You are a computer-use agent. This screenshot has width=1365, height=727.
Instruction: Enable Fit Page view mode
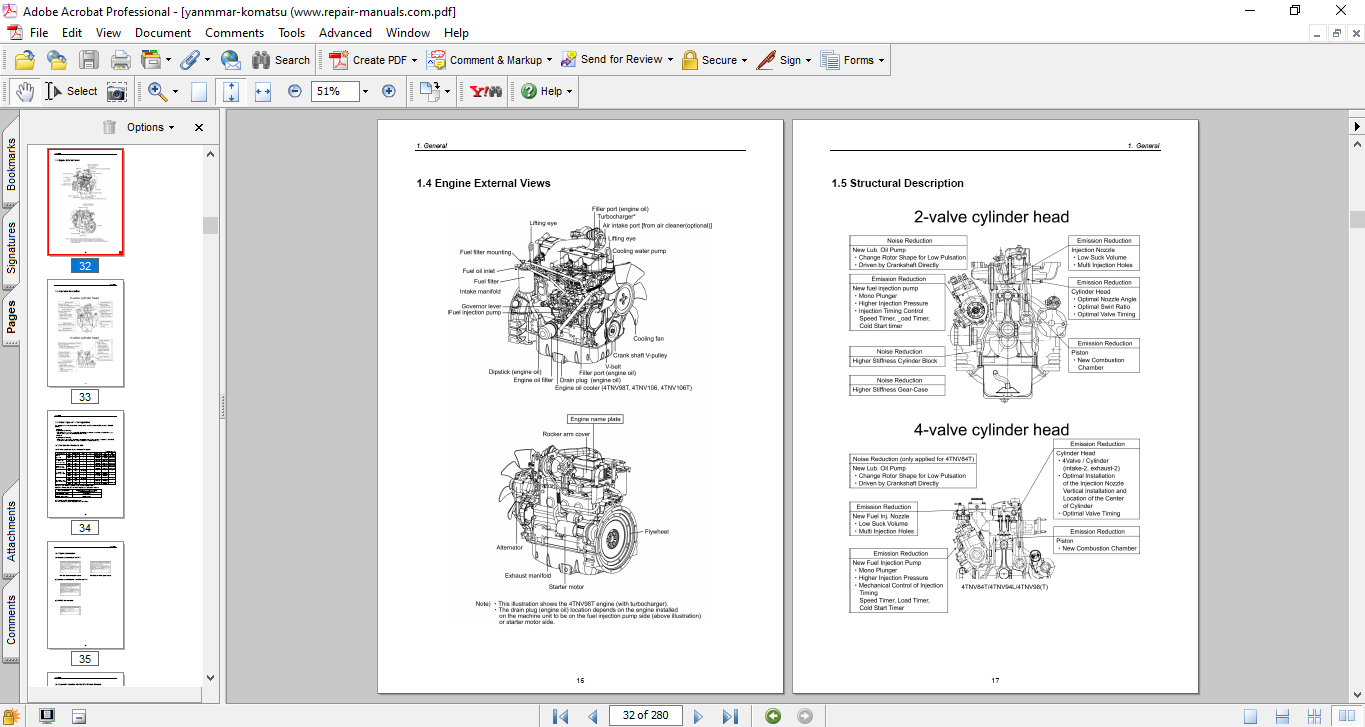pyautogui.click(x=231, y=91)
